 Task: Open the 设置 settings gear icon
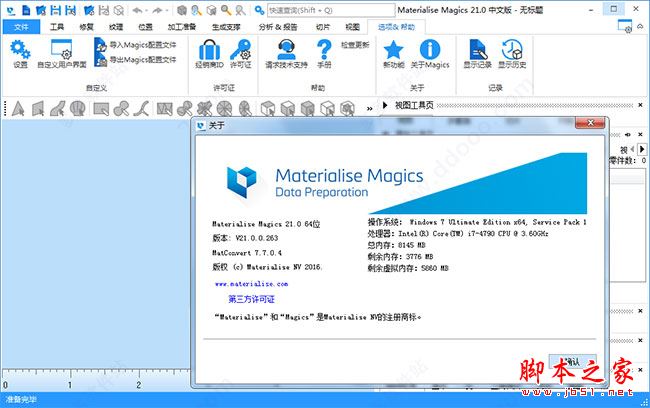click(x=20, y=50)
